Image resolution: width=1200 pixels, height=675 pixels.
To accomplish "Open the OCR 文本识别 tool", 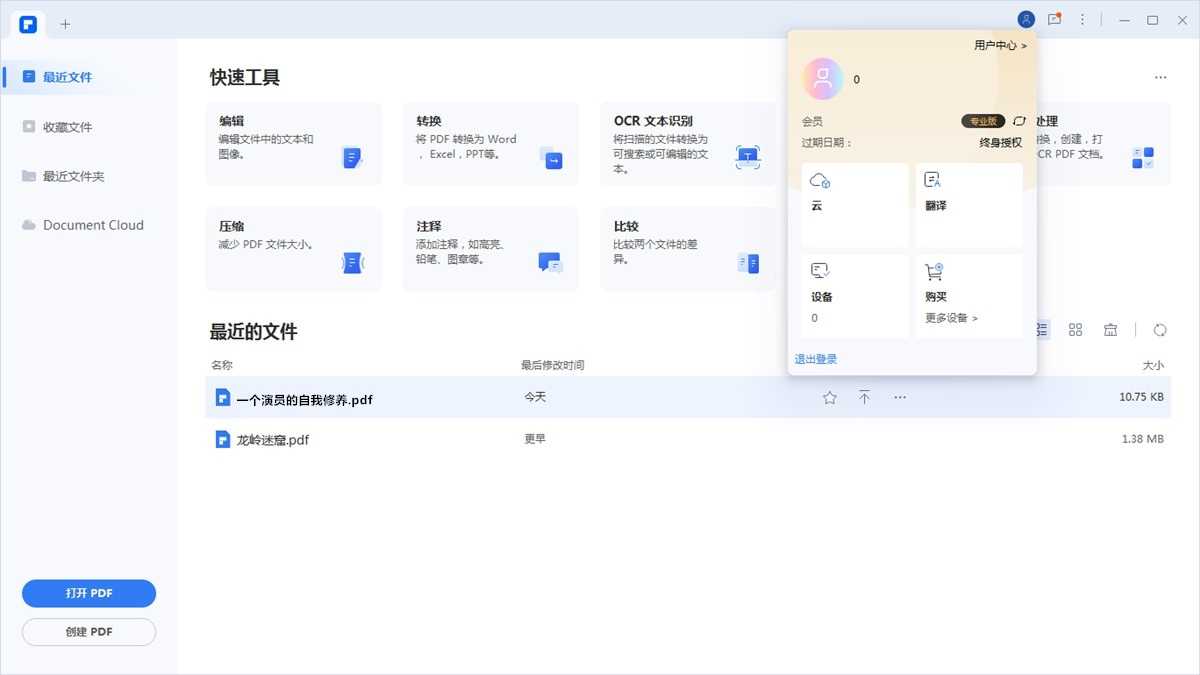I will coord(688,143).
